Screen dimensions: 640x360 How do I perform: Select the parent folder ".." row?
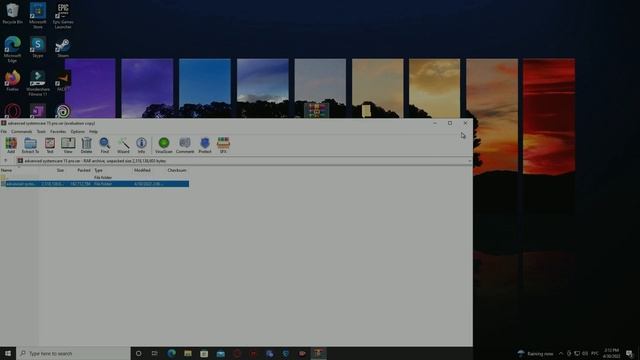[x=94, y=178]
